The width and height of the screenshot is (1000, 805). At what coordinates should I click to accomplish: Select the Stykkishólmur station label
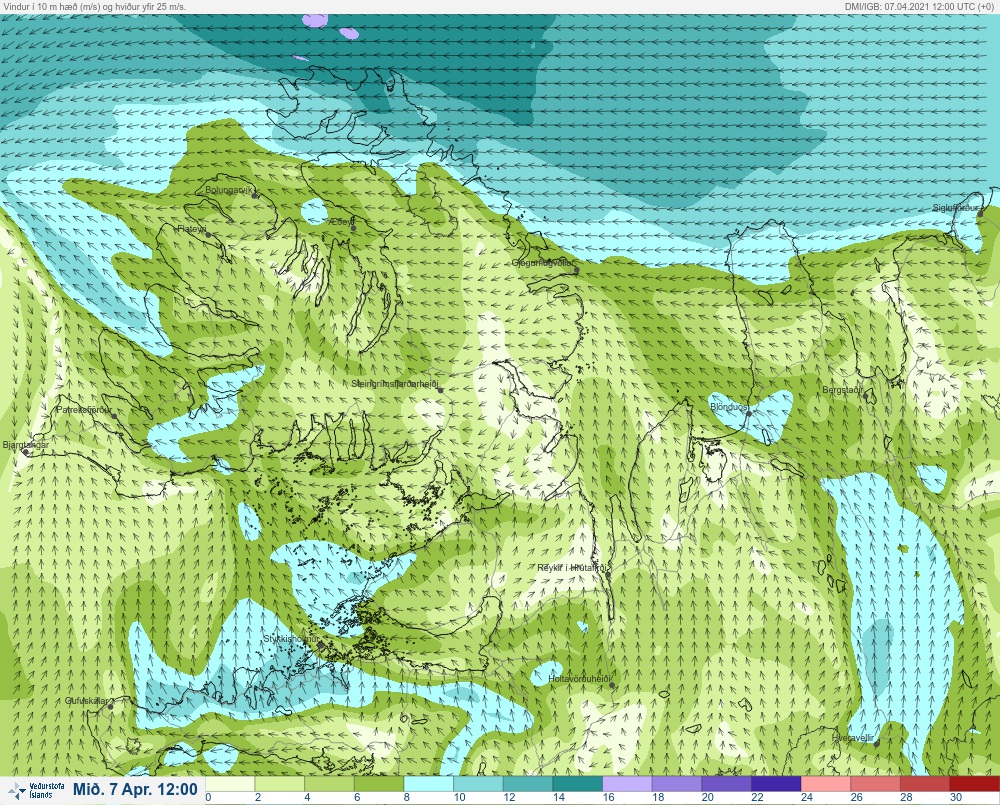click(291, 639)
